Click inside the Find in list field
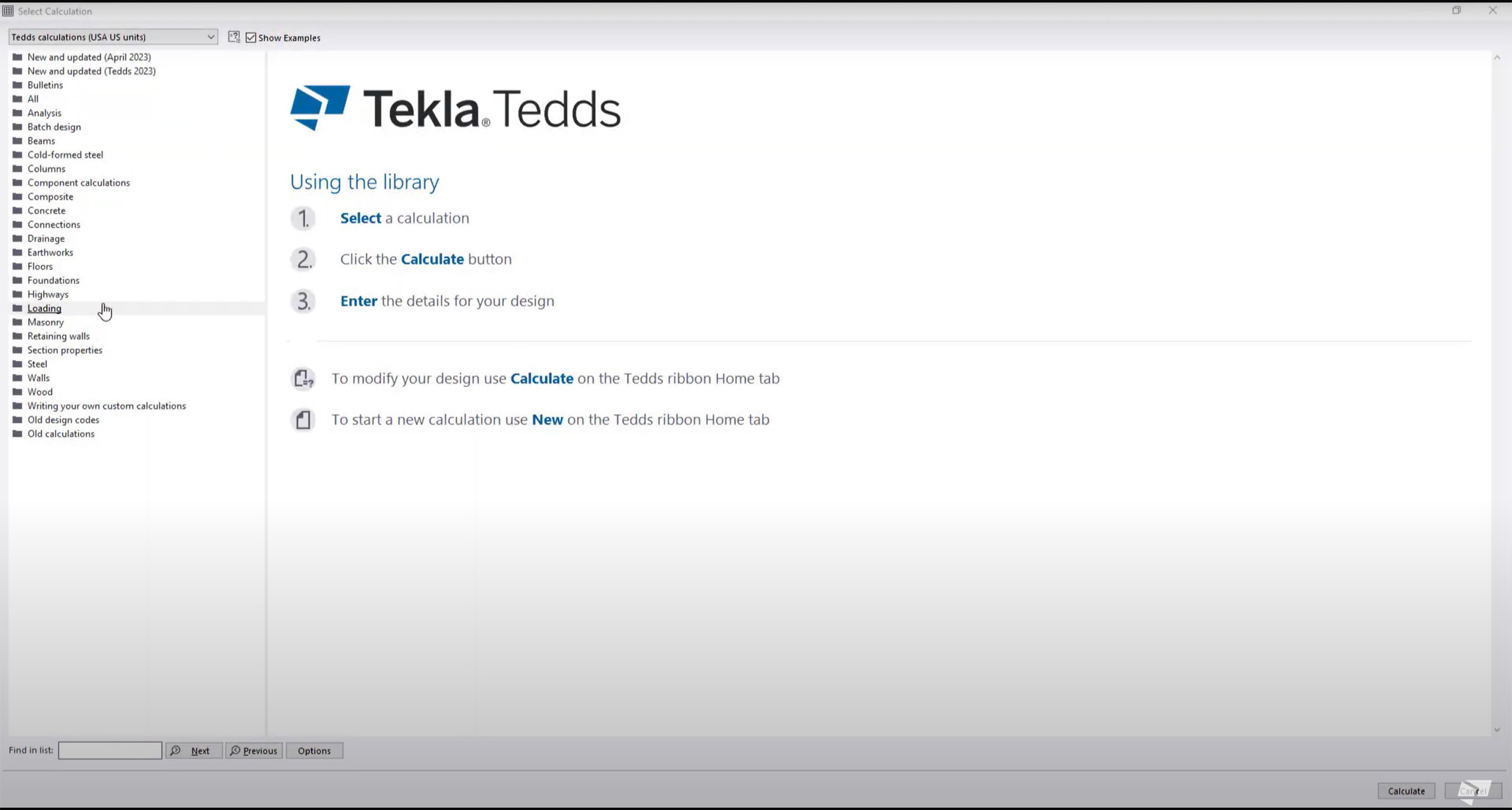This screenshot has height=810, width=1512. click(x=110, y=750)
